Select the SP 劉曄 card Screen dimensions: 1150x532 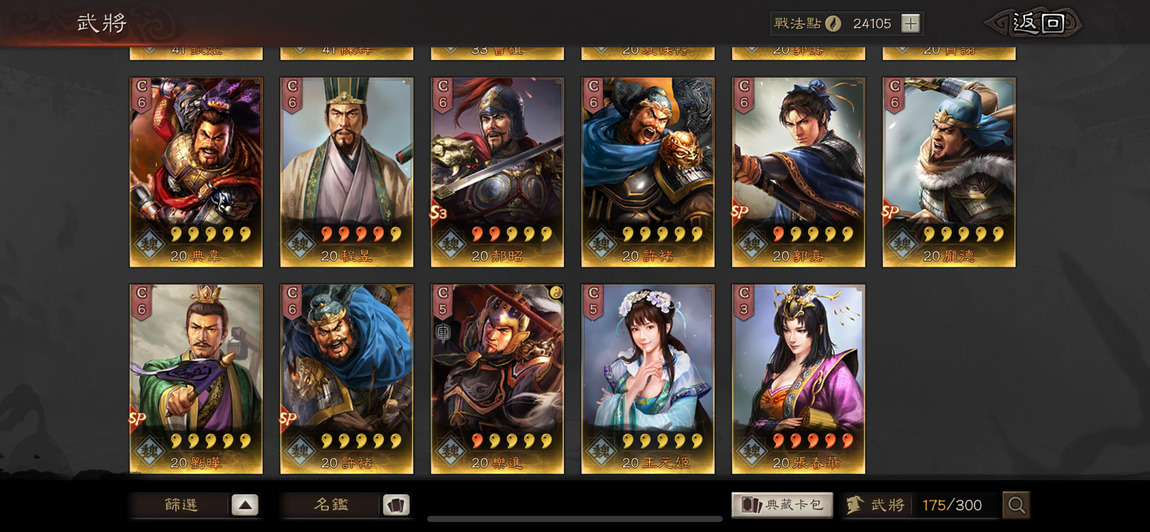tap(196, 379)
